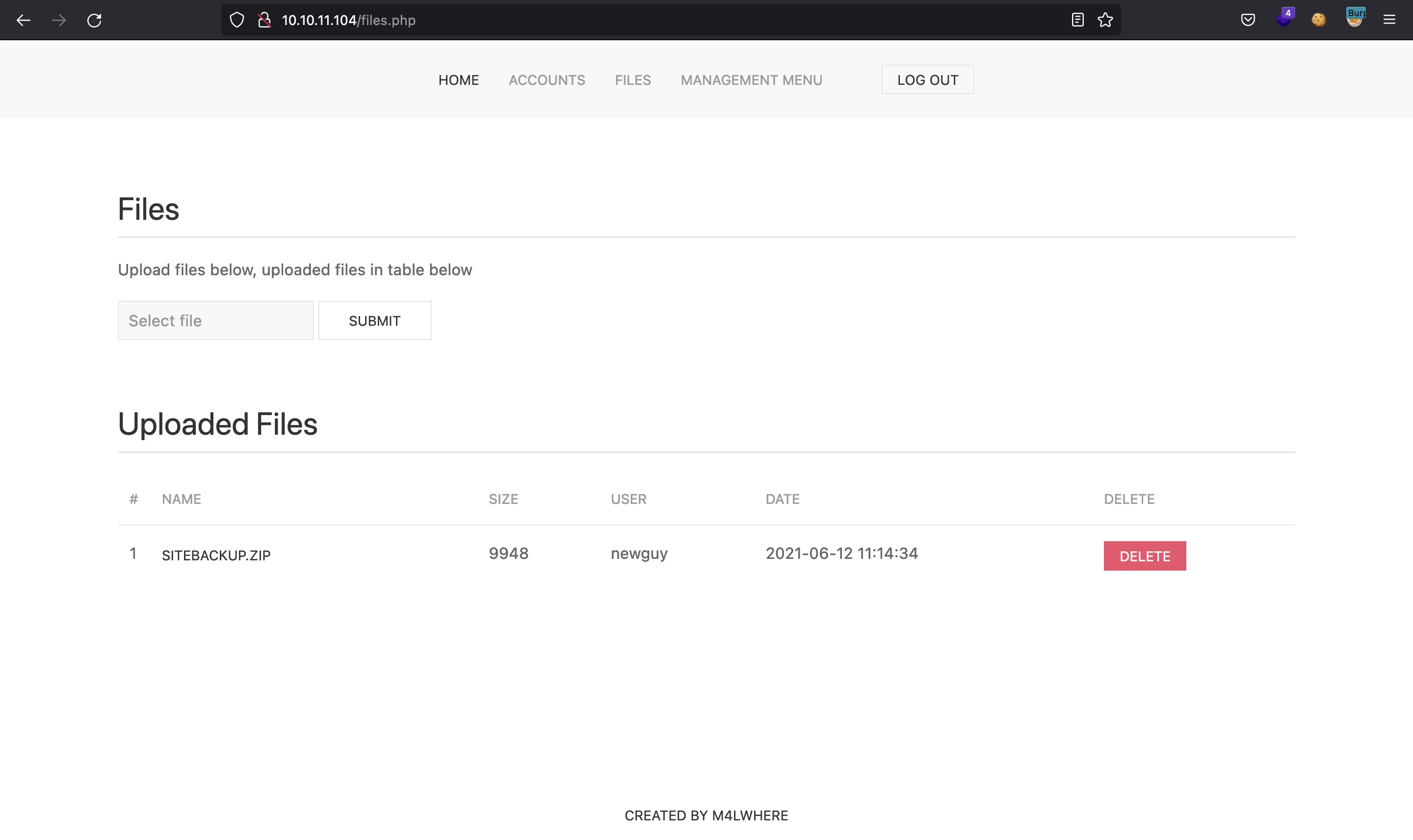This screenshot has height=840, width=1413.
Task: Open the Burp proxy extension icon
Action: [x=1355, y=18]
